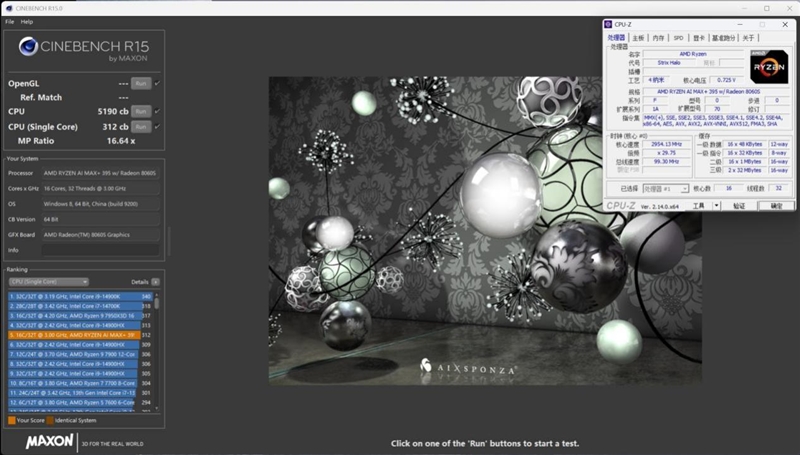Click the 确定 button in CPU-Z

point(776,205)
